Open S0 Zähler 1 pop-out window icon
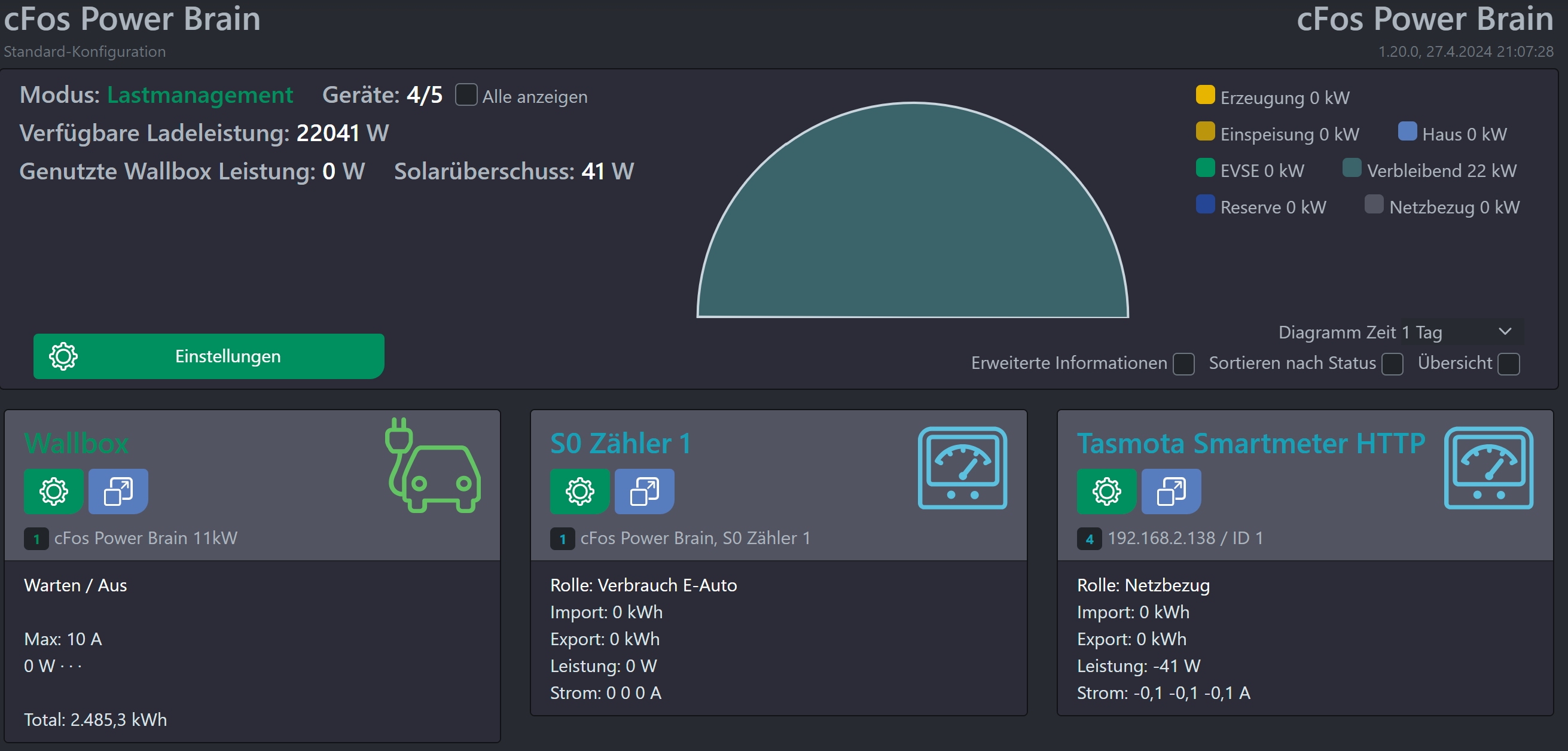This screenshot has height=751, width=1568. [x=644, y=491]
